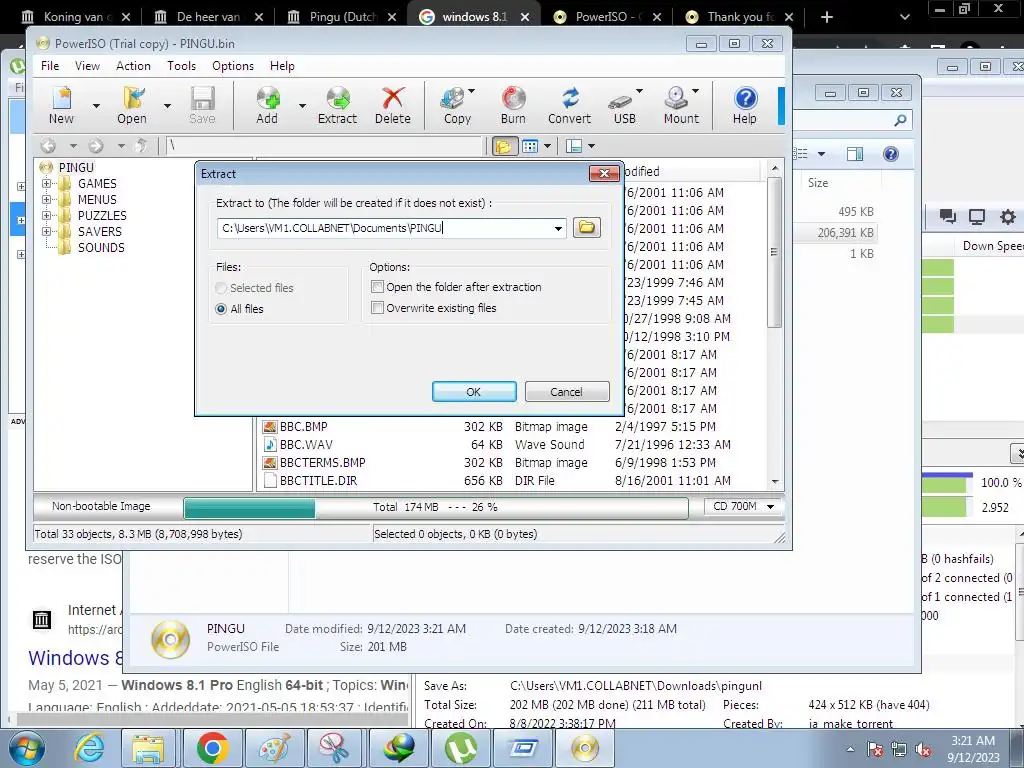1024x768 pixels.
Task: Click the Windows Start button
Action: click(27, 748)
